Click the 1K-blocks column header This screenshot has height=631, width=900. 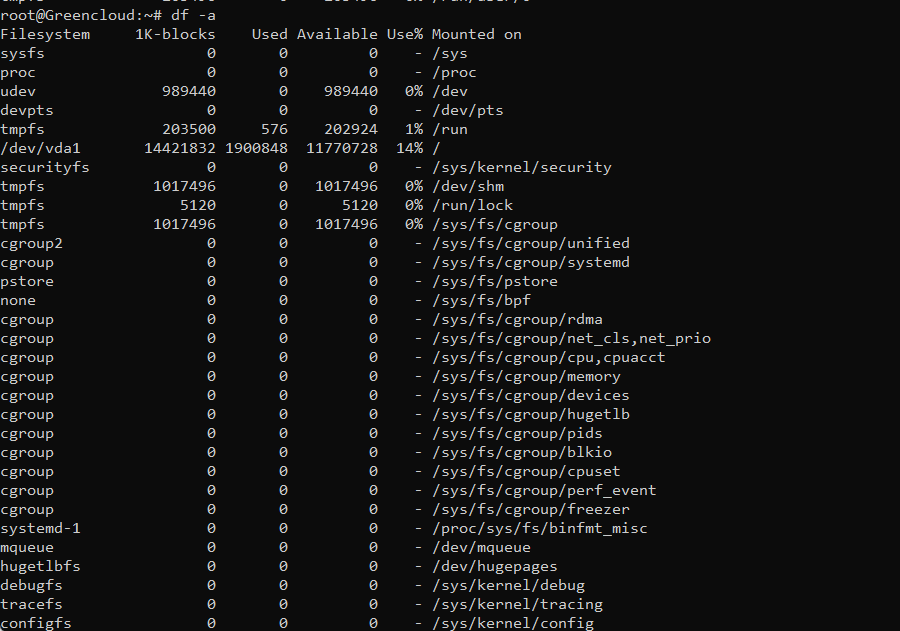175,34
